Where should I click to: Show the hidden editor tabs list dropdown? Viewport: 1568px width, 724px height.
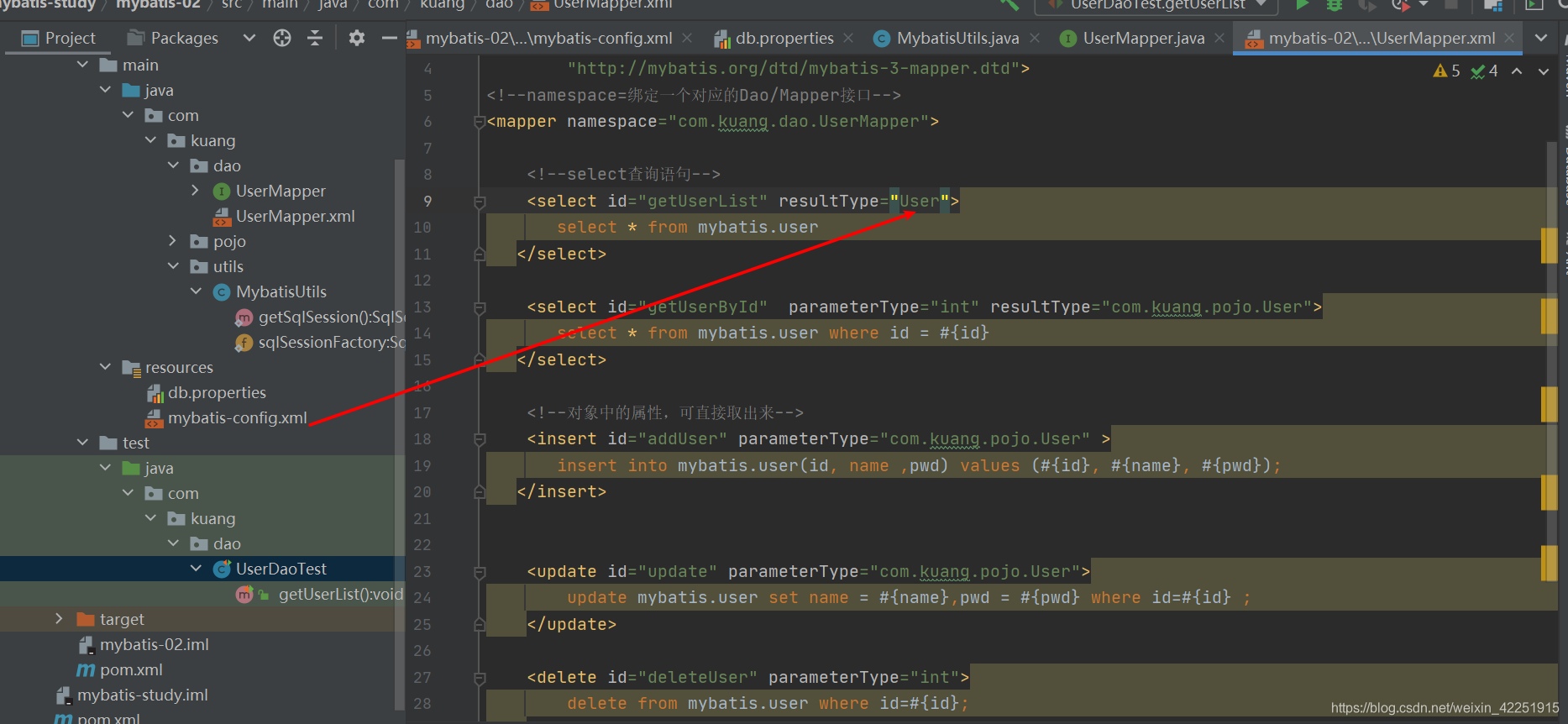click(x=1541, y=38)
